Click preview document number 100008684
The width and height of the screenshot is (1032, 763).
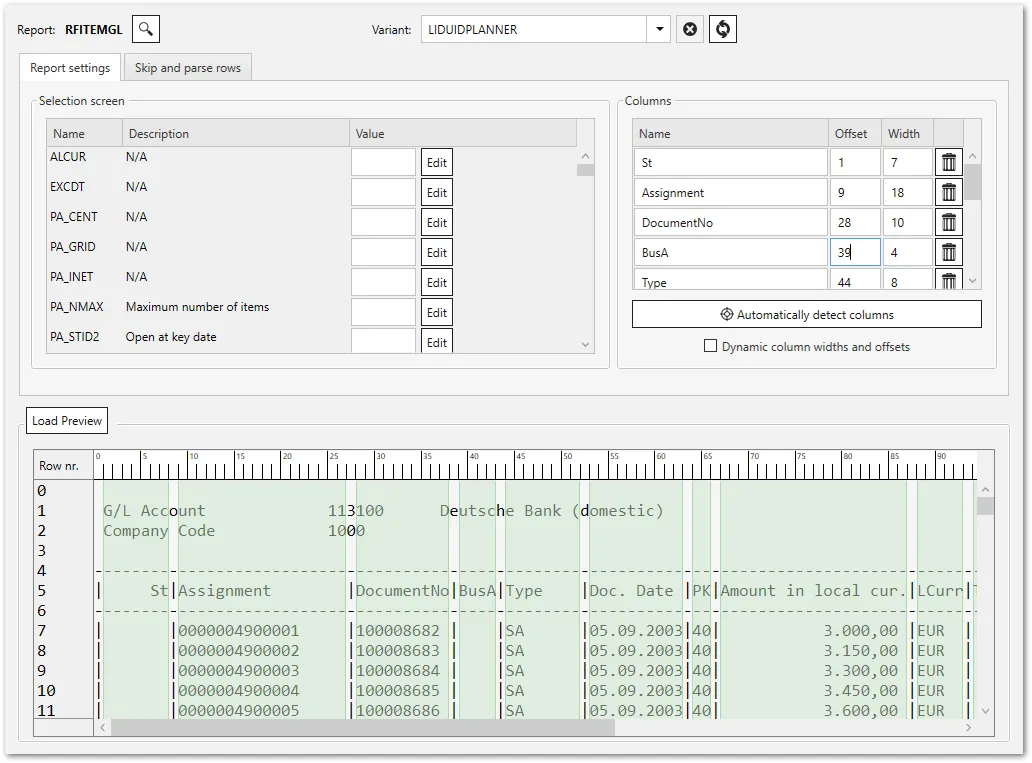tap(398, 671)
